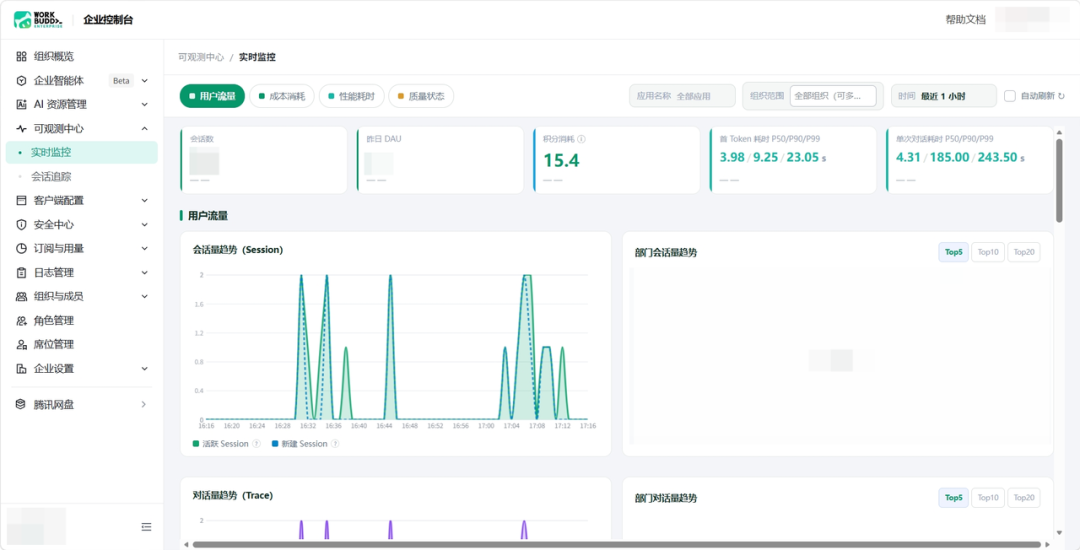Image resolution: width=1080 pixels, height=550 pixels.
Task: Click the horizontal scrollbar thumb
Action: pyautogui.click(x=616, y=544)
